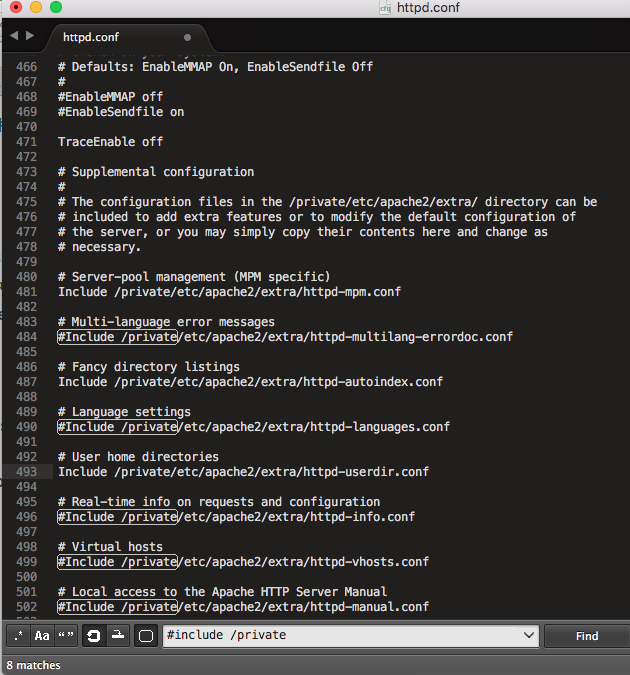Click line number 471 in gutter
The height and width of the screenshot is (675, 630).
[x=27, y=142]
